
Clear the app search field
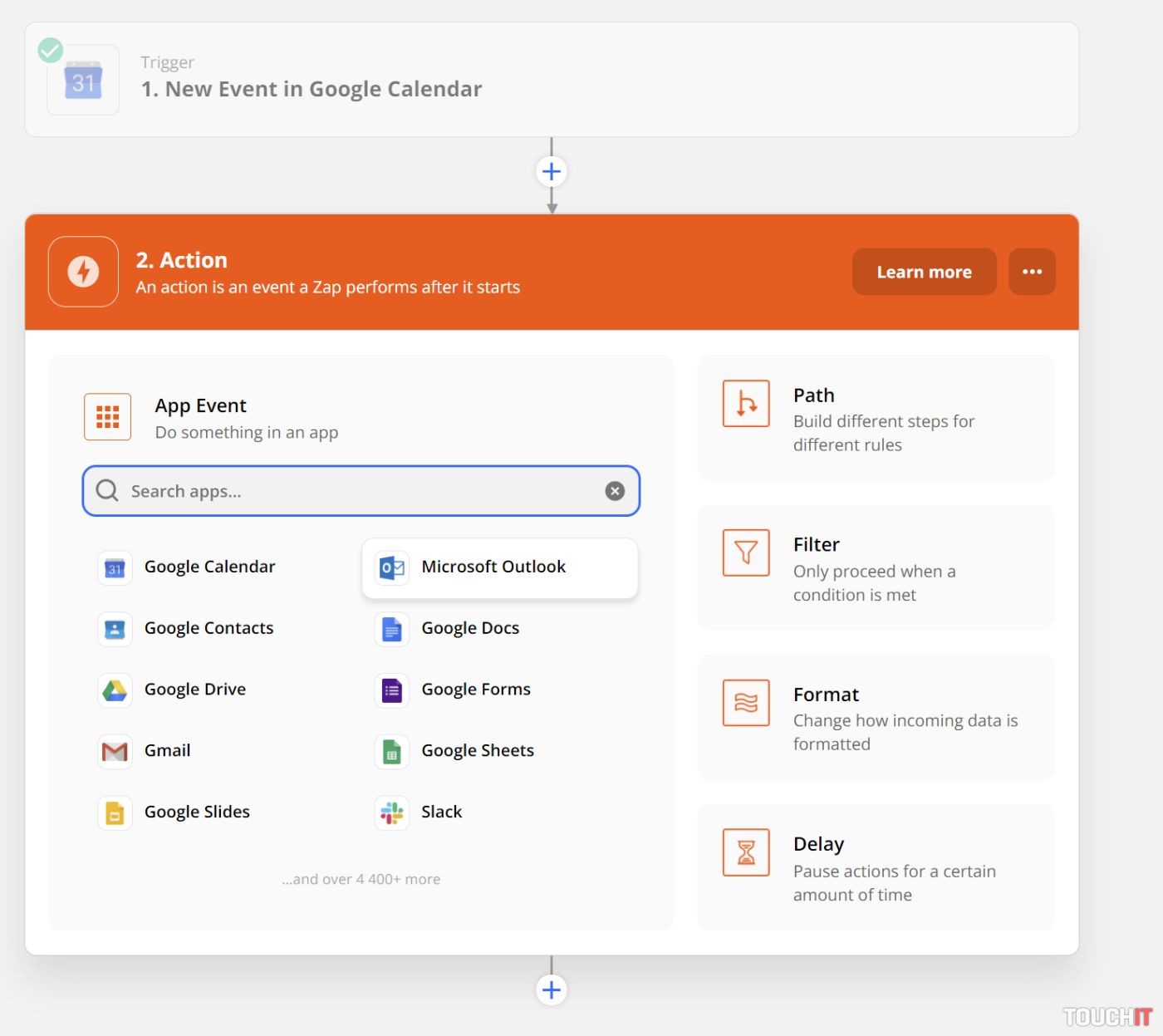(x=615, y=491)
